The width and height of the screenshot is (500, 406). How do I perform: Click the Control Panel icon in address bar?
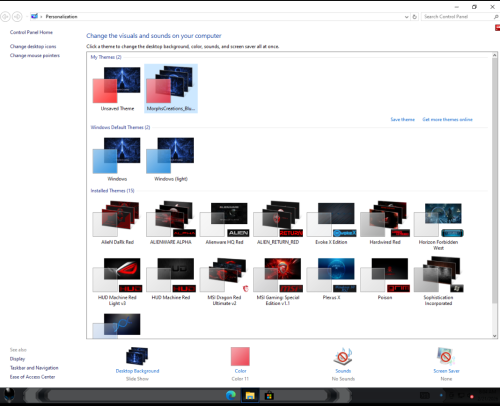pos(34,16)
